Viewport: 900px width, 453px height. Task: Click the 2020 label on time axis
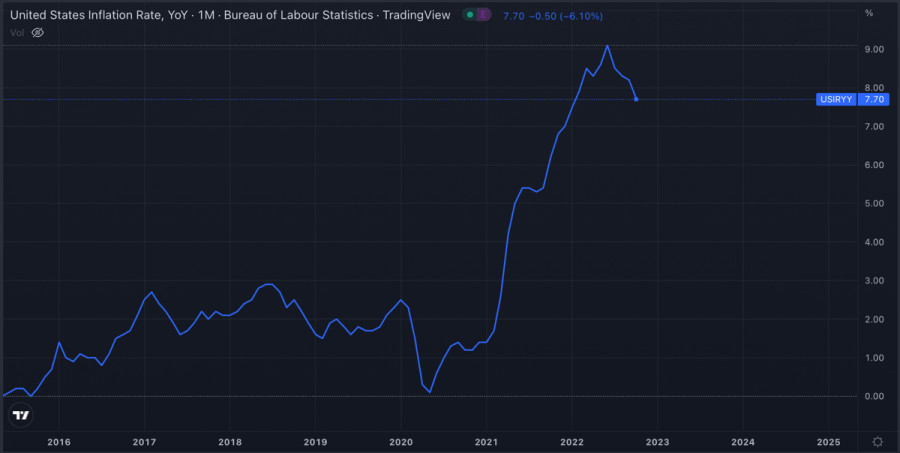tap(400, 441)
